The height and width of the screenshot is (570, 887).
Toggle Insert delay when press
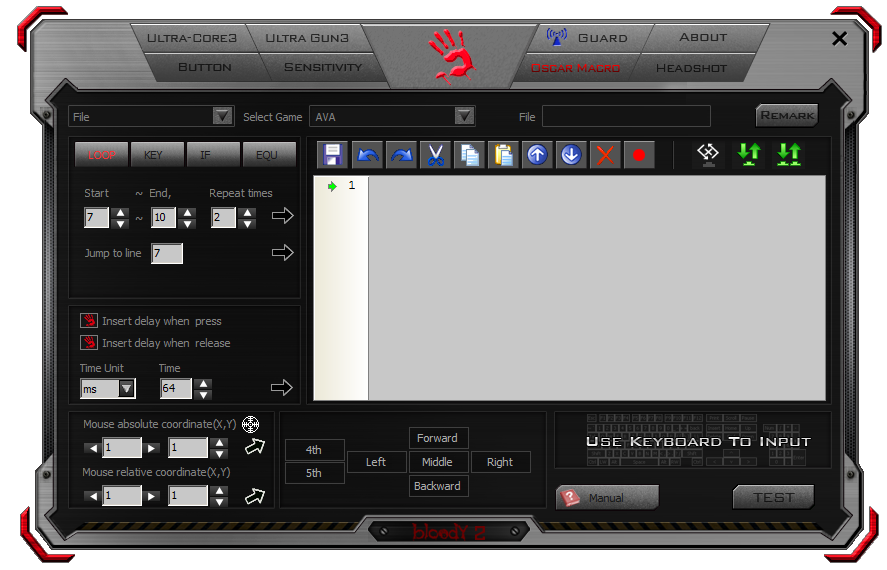(89, 321)
